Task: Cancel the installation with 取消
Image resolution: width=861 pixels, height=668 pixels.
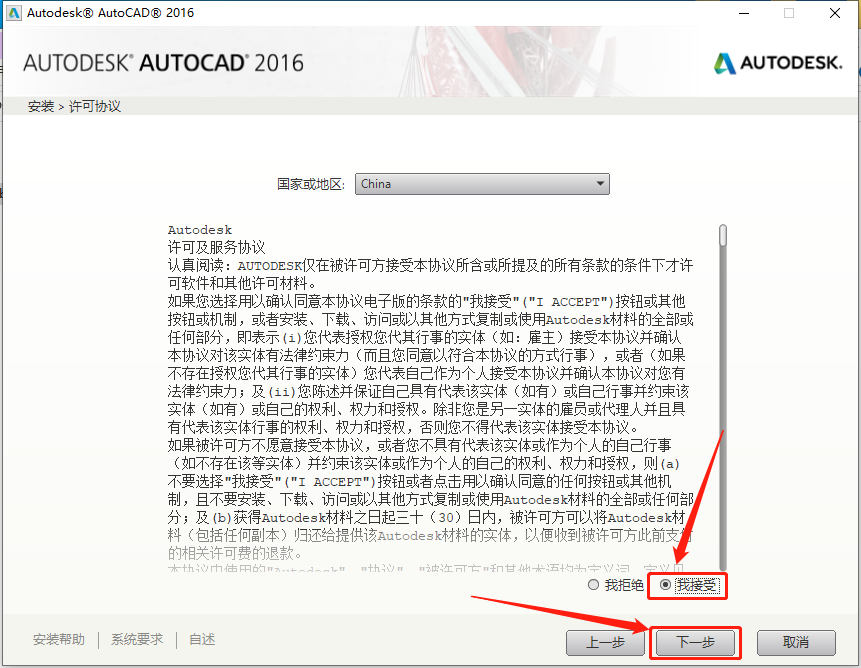Action: pos(795,642)
